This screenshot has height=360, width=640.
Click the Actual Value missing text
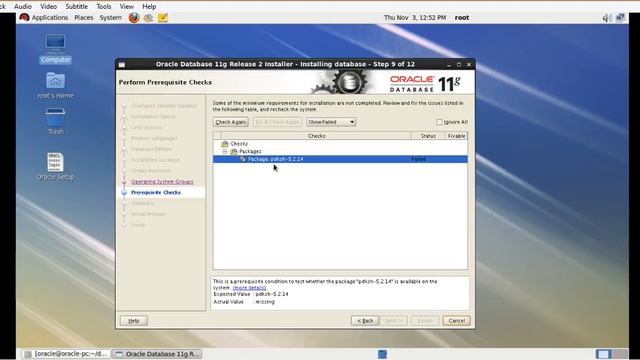pos(244,302)
